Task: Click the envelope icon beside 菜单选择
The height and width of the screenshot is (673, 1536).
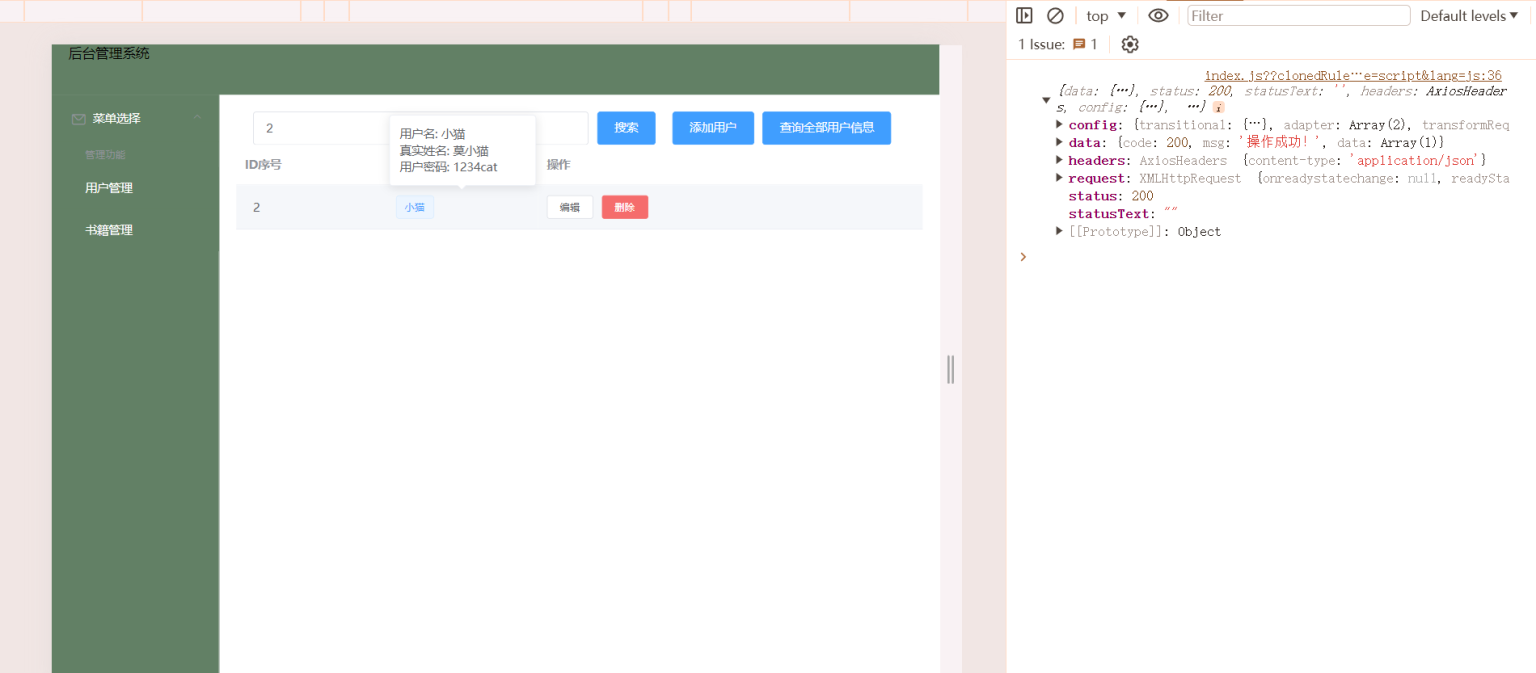Action: tap(78, 119)
